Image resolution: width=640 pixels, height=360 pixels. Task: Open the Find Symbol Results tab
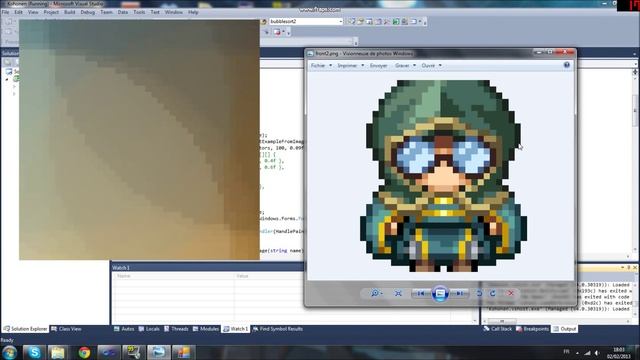(x=277, y=329)
